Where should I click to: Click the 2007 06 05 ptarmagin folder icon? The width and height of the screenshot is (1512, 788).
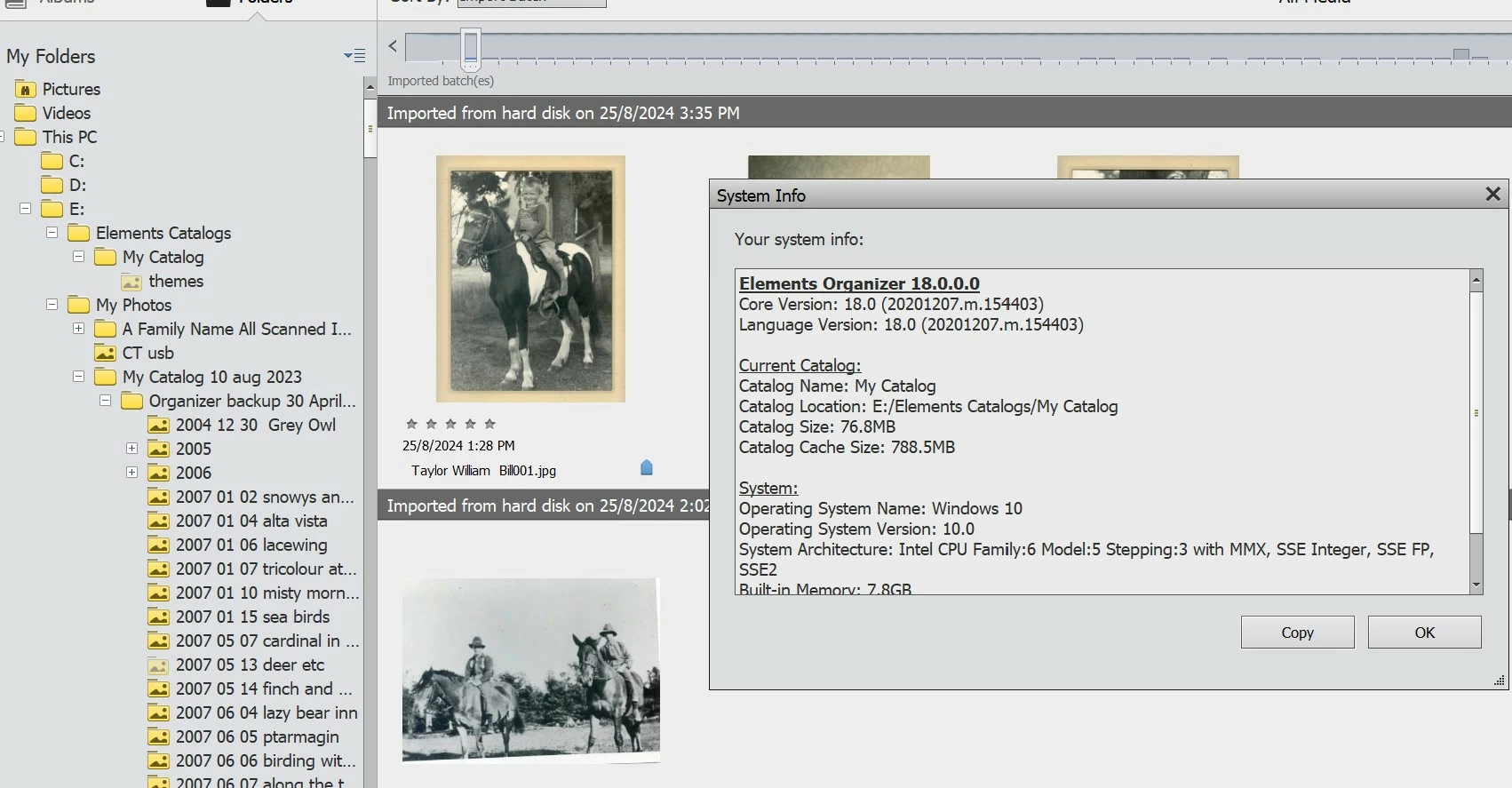point(158,737)
